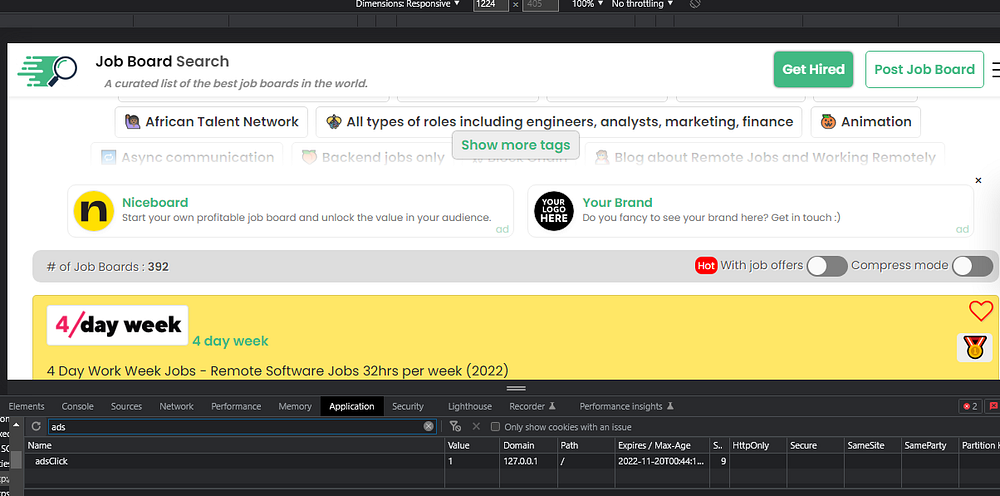The width and height of the screenshot is (1000, 496).
Task: Click the DevTools panel divider handle
Action: tap(516, 388)
